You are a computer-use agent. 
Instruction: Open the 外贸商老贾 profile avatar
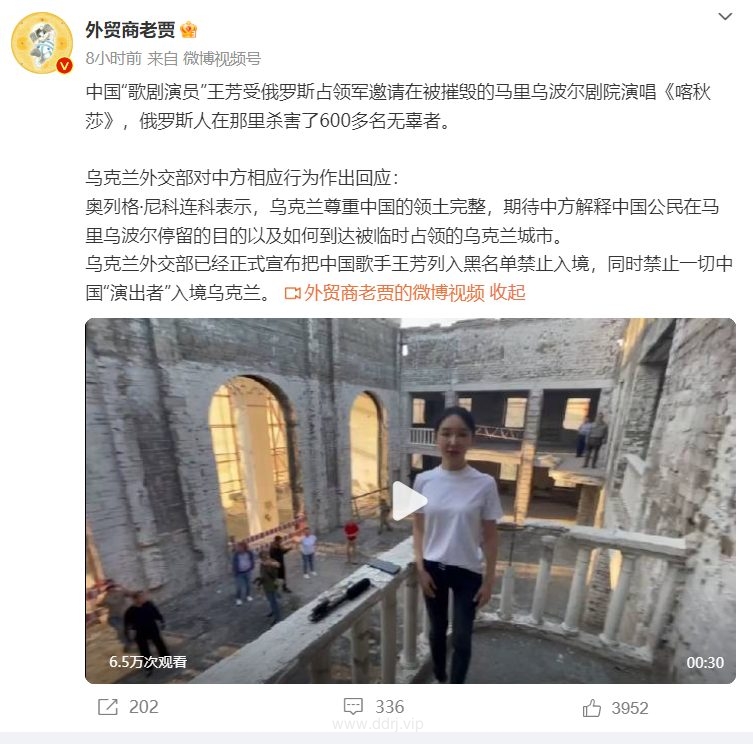pos(42,43)
